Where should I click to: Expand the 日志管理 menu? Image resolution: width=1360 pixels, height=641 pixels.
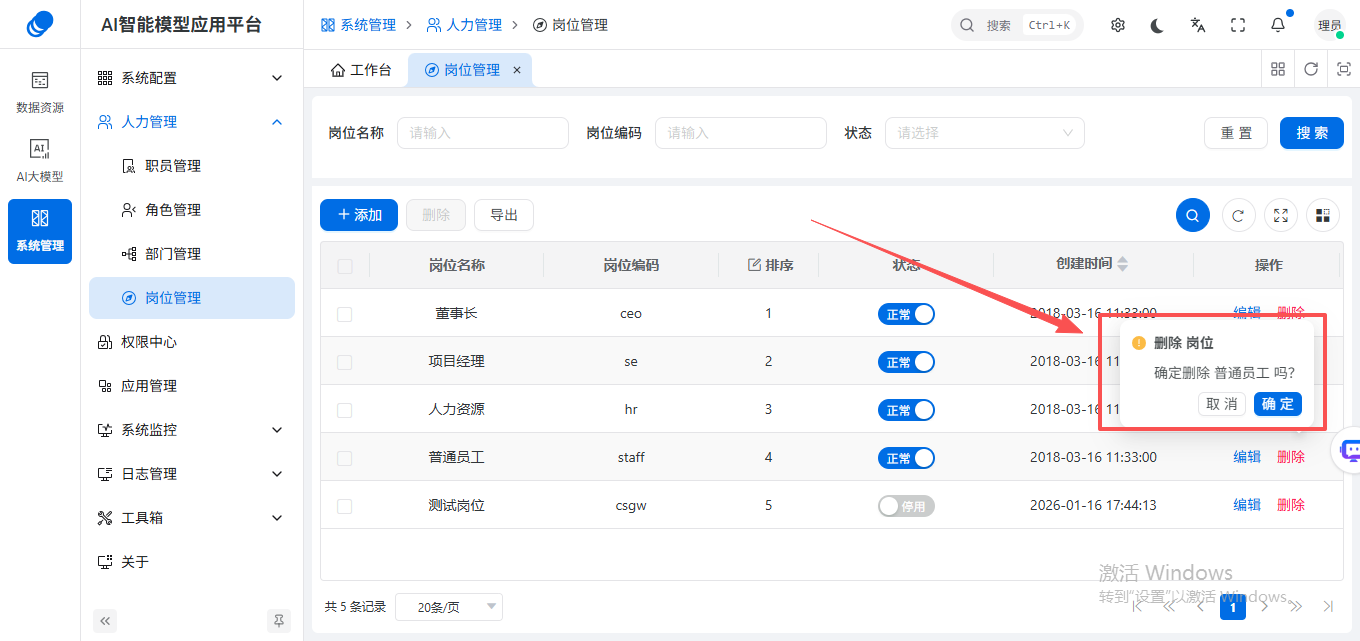tap(192, 474)
